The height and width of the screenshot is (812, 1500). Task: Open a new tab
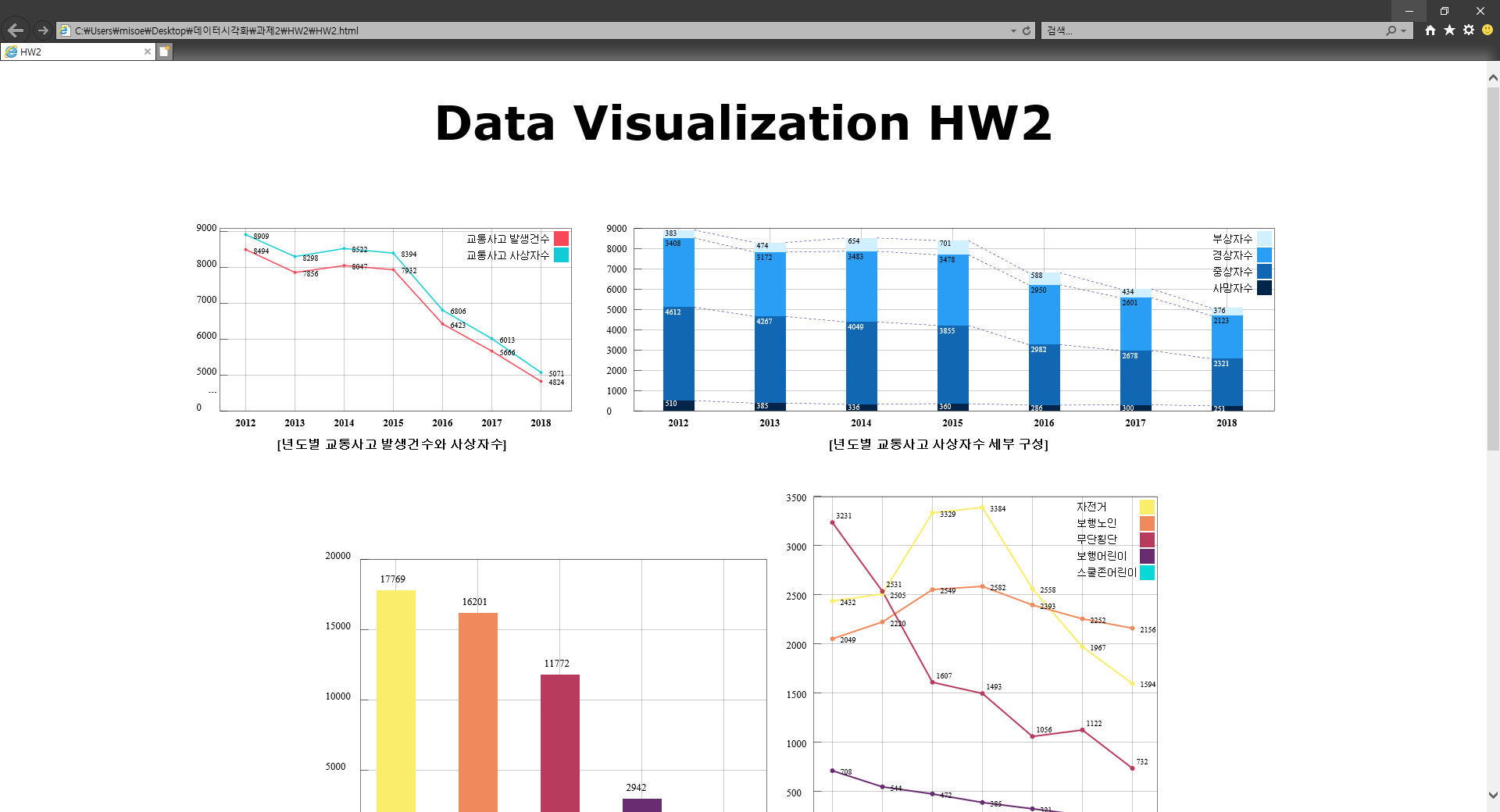[164, 52]
